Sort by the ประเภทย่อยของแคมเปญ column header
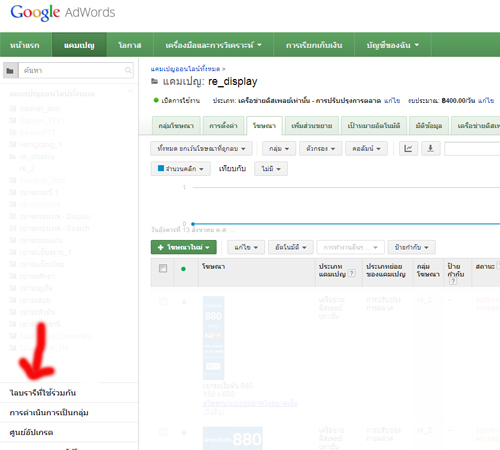 386,270
